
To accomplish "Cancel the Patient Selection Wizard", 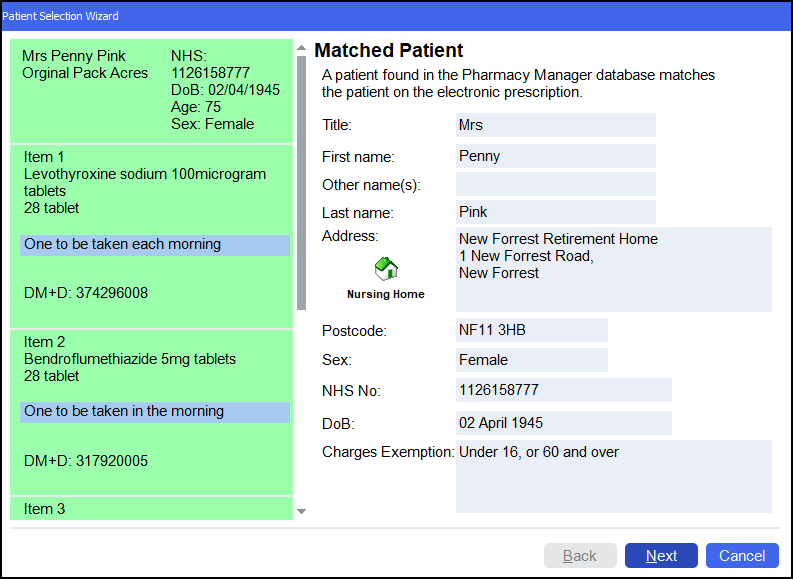I will click(x=741, y=556).
